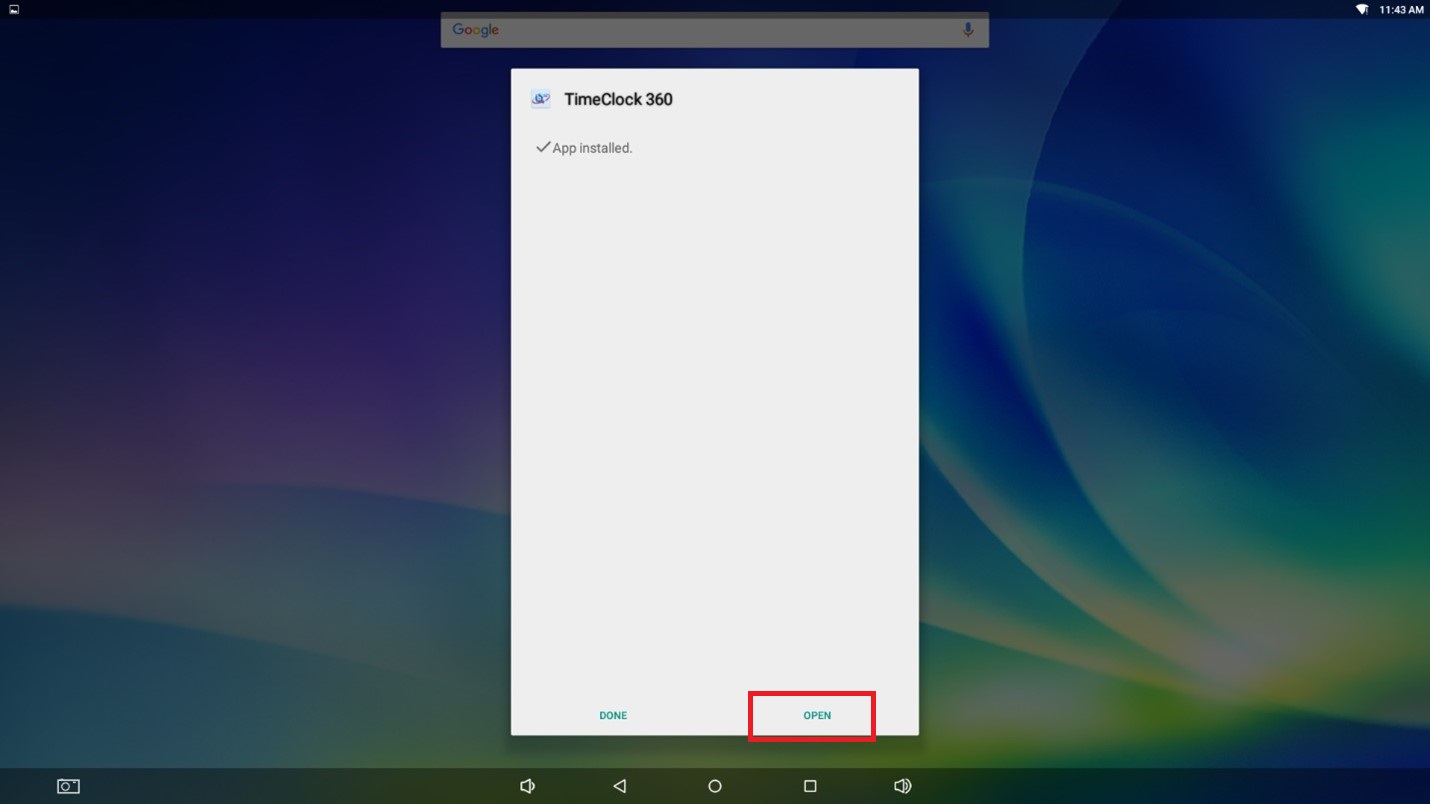Tap the TimeClock 360 app icon in dialog

(541, 99)
